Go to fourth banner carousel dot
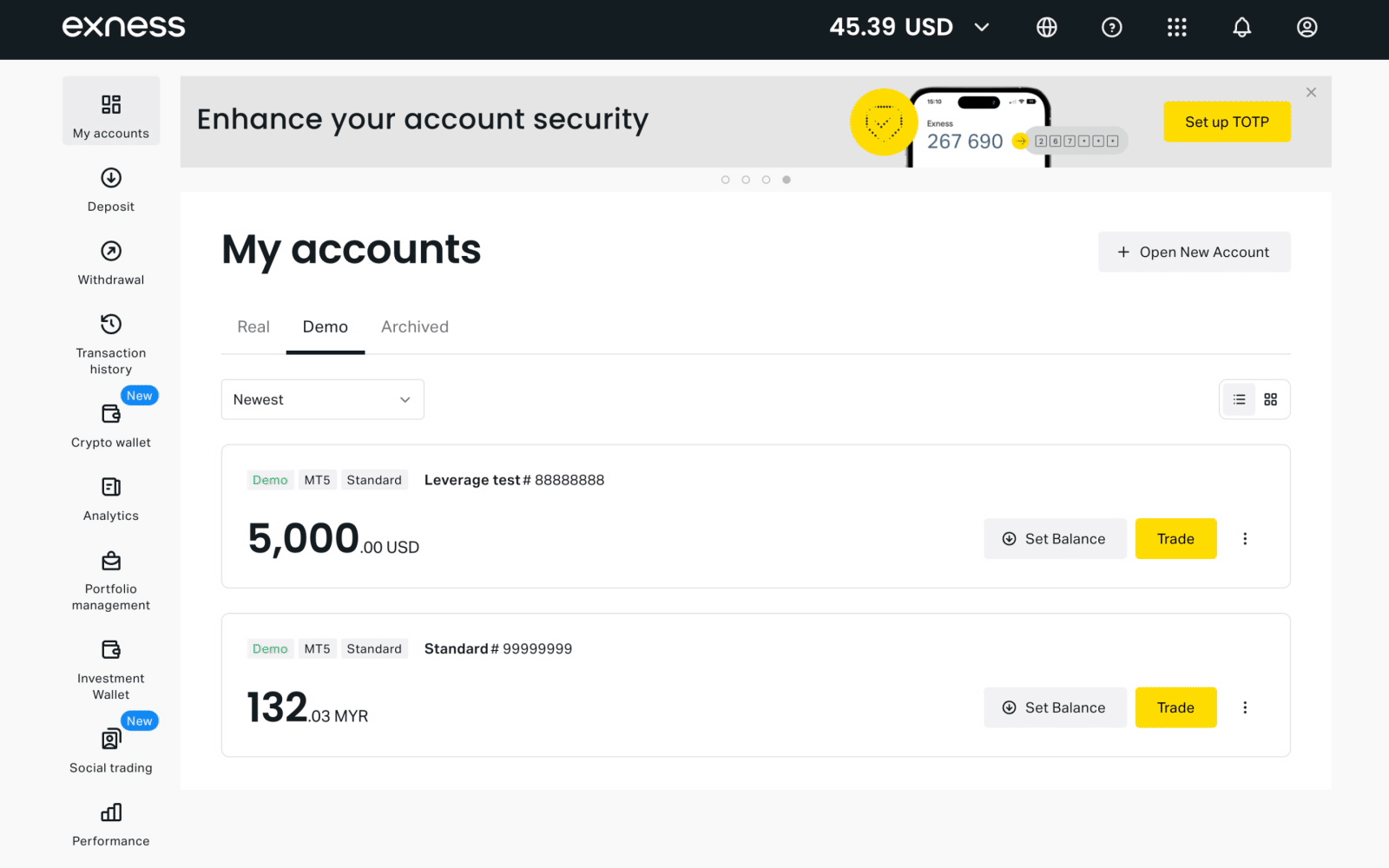The height and width of the screenshot is (868, 1389). pos(787,180)
